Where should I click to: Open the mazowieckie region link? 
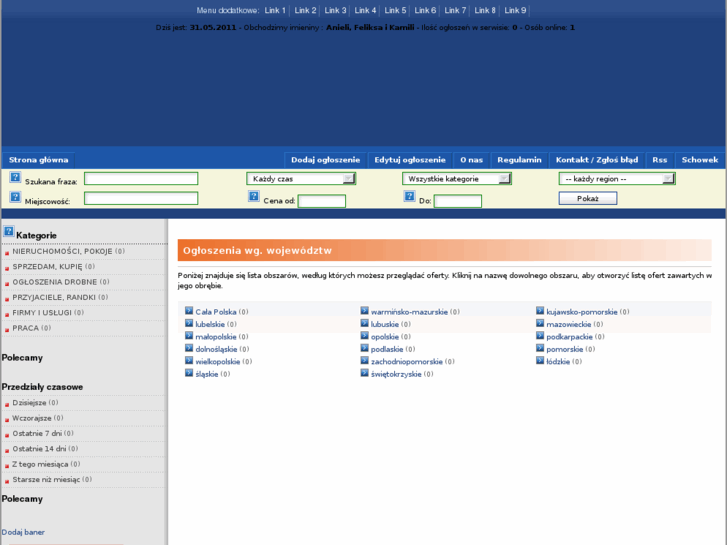click(x=568, y=324)
